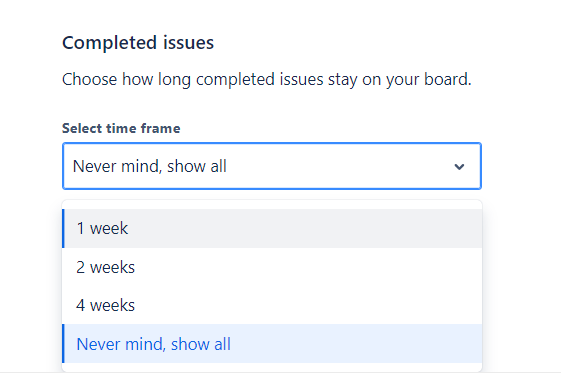This screenshot has width=561, height=373.
Task: Keep the highlighted show all option selected
Action: [272, 344]
